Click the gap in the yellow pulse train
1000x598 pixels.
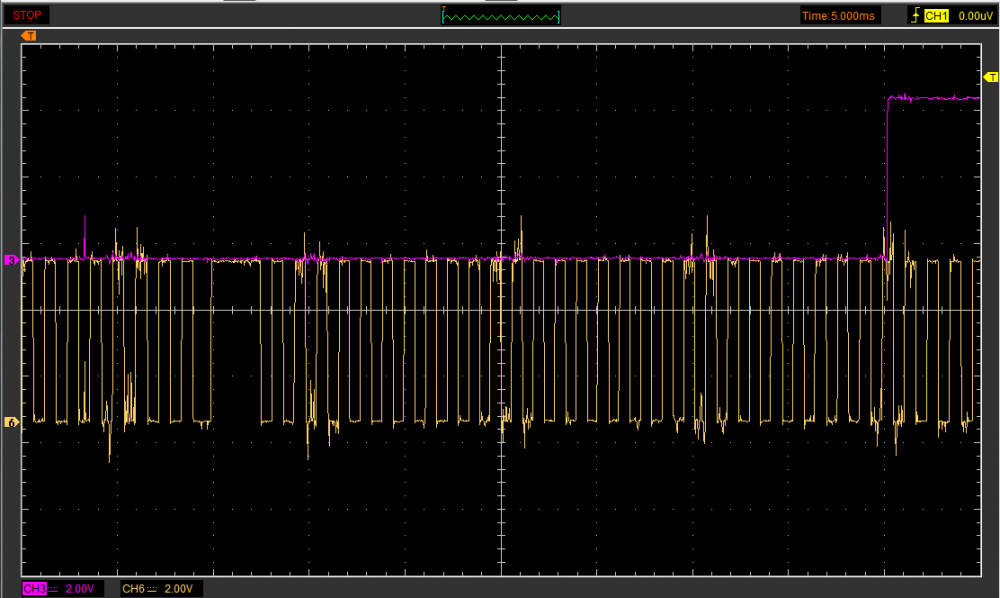point(235,340)
